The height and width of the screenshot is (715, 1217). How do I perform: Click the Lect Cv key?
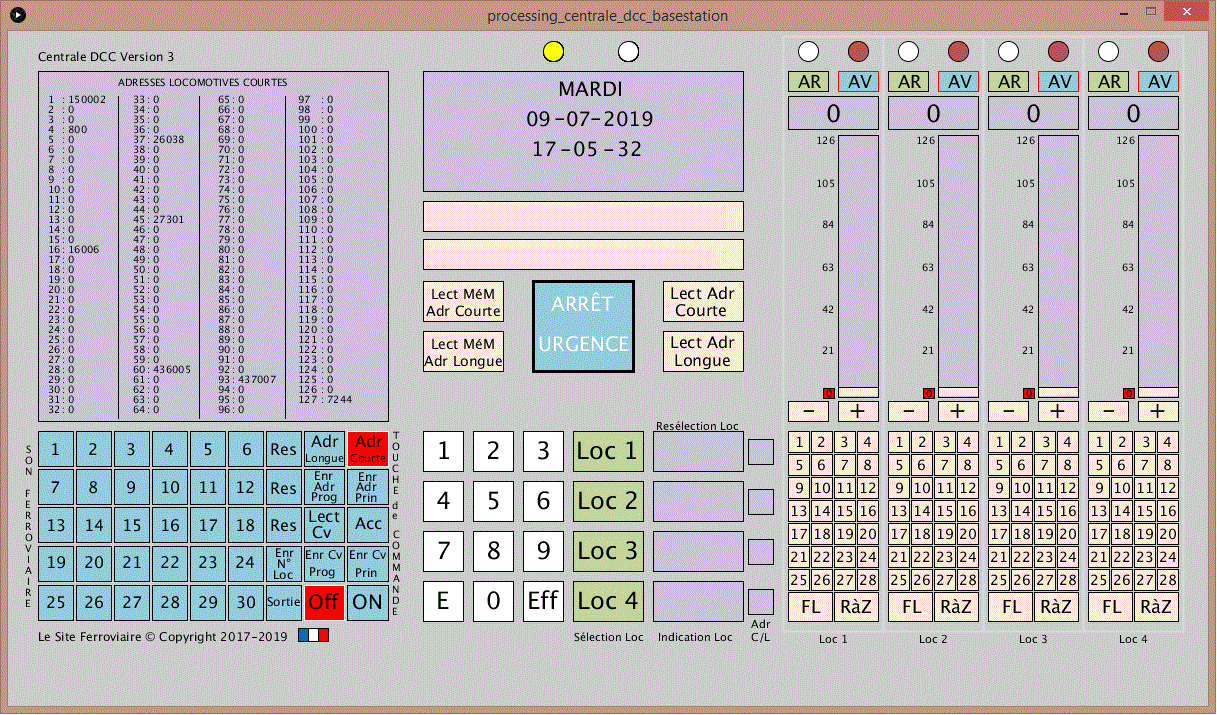(324, 525)
